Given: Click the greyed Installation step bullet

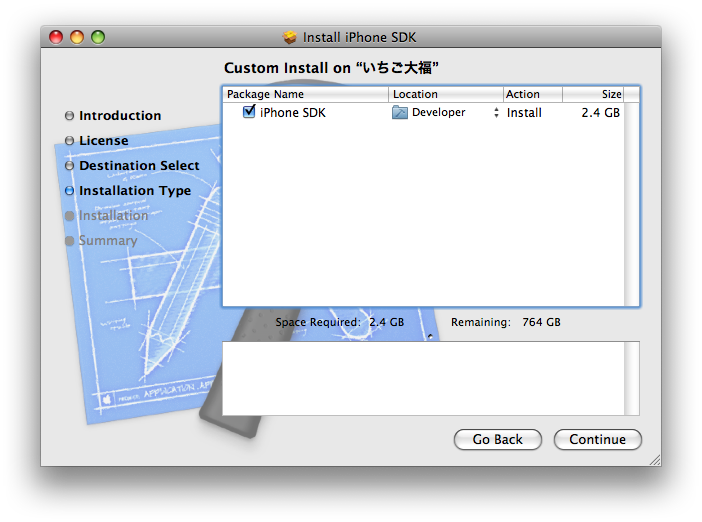Looking at the screenshot, I should pyautogui.click(x=69, y=216).
